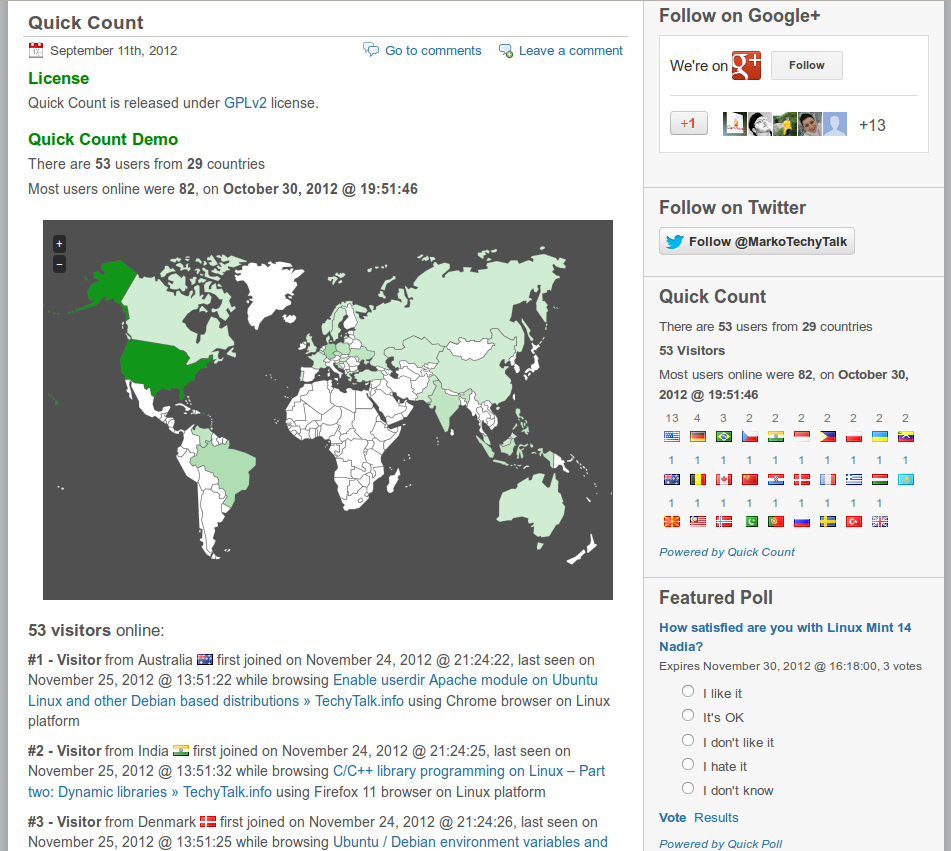Choose "I don't like it" radio button
This screenshot has width=951, height=851.
pos(688,741)
